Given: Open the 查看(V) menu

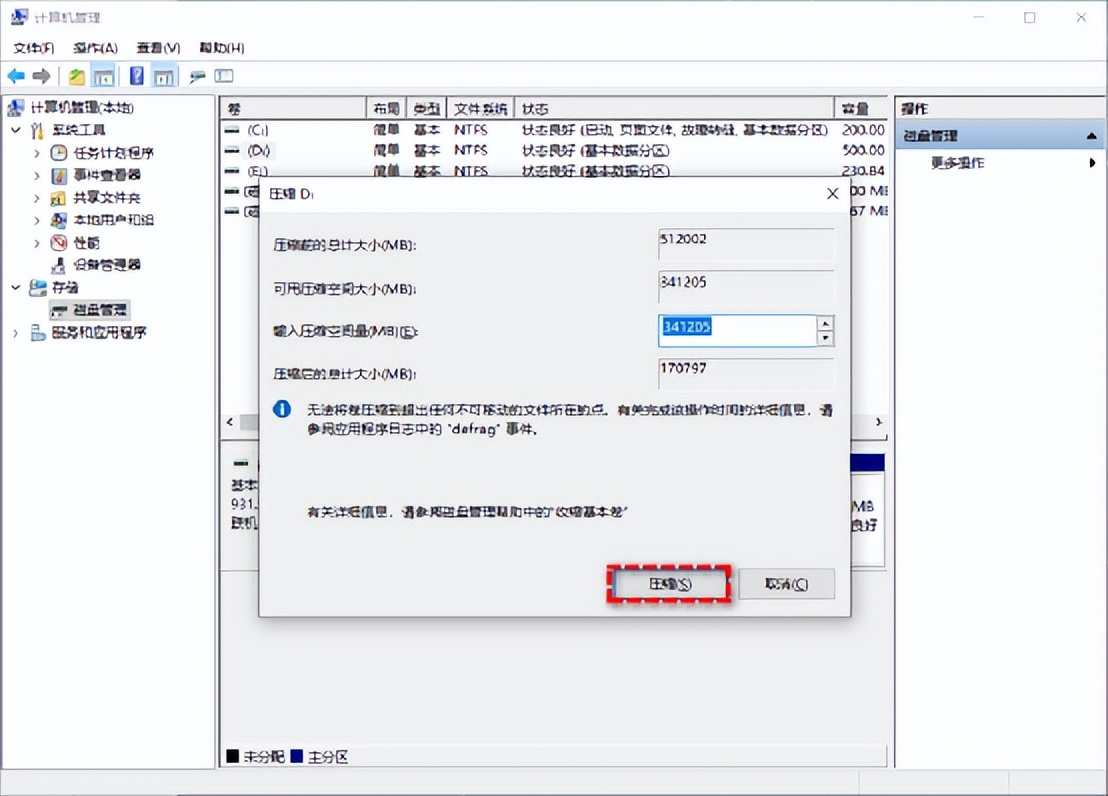Looking at the screenshot, I should tap(158, 48).
